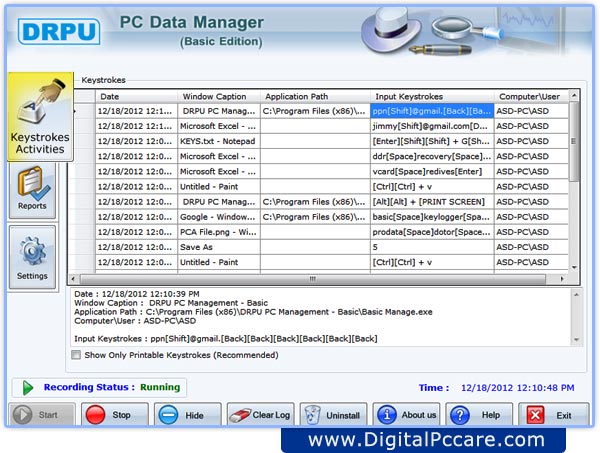
Task: Select the 'Google - Window...' caption cell
Action: (219, 217)
